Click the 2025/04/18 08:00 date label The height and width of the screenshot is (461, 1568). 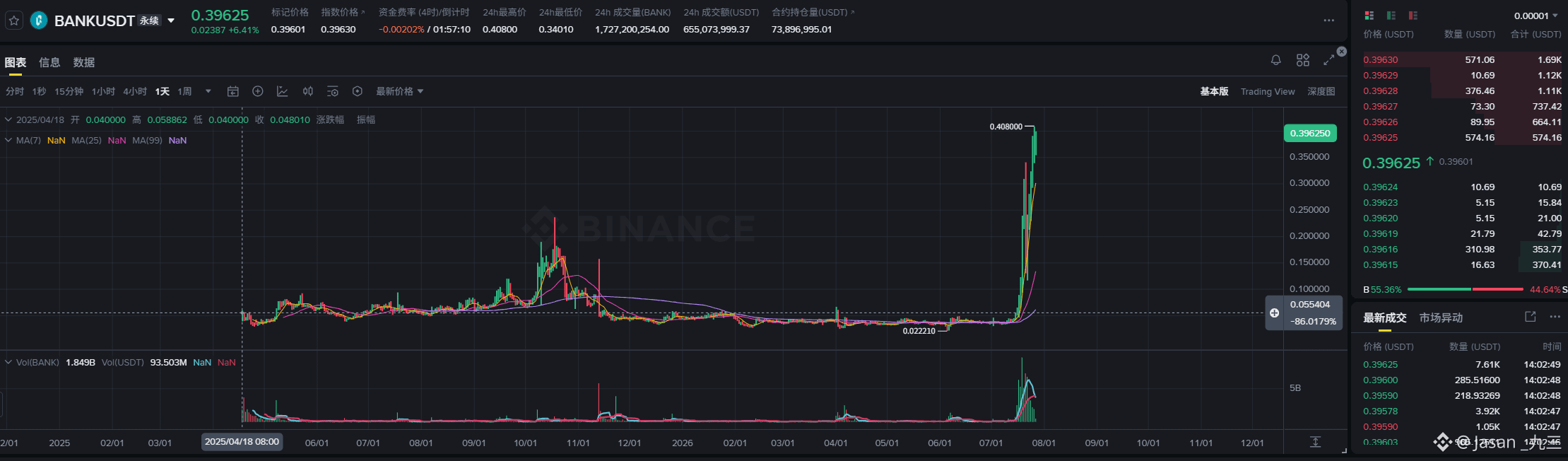242,442
